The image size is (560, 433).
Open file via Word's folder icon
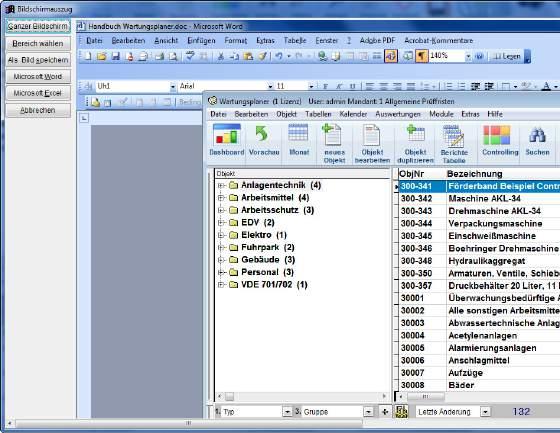tap(102, 56)
